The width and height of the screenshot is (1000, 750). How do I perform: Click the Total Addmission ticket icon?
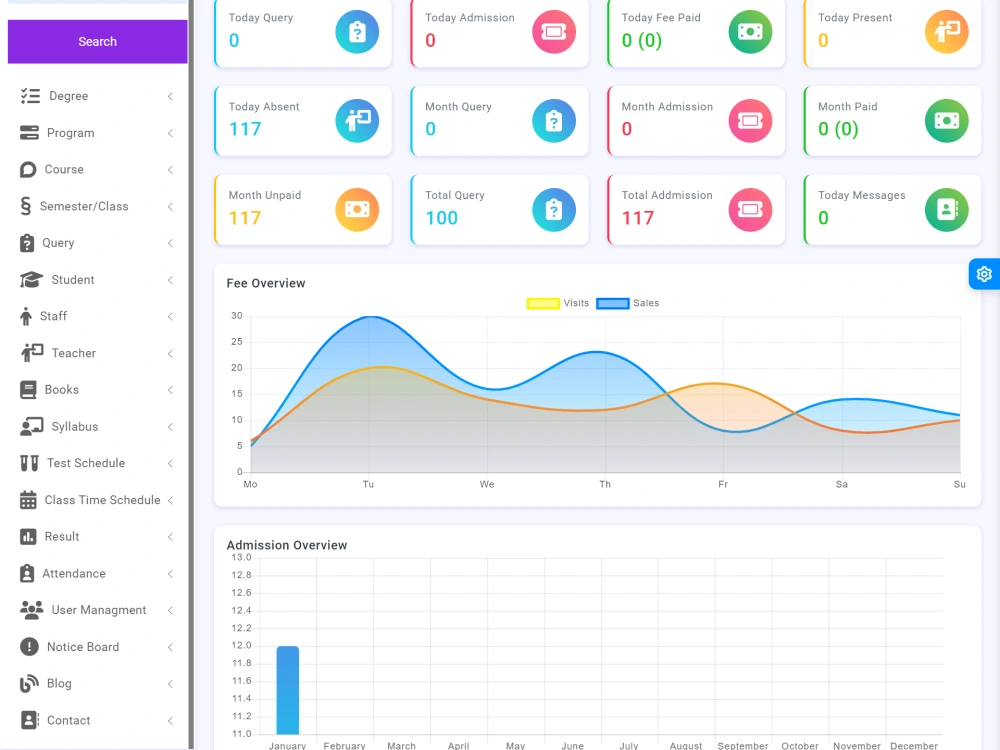click(x=750, y=209)
